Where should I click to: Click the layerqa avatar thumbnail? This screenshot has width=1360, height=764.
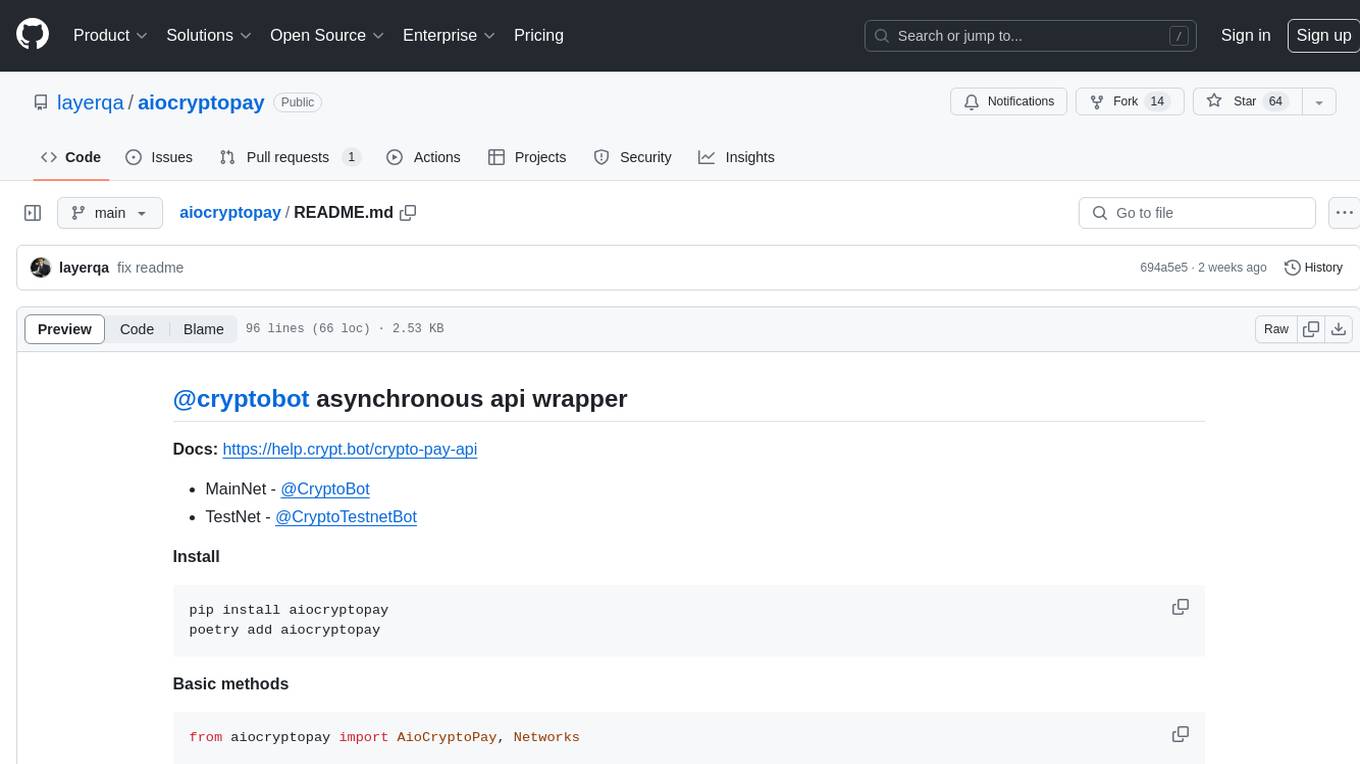click(x=41, y=268)
